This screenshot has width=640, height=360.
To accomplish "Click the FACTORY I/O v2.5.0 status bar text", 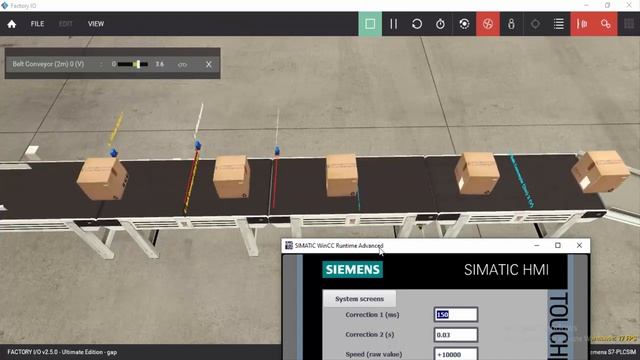I will [62, 352].
